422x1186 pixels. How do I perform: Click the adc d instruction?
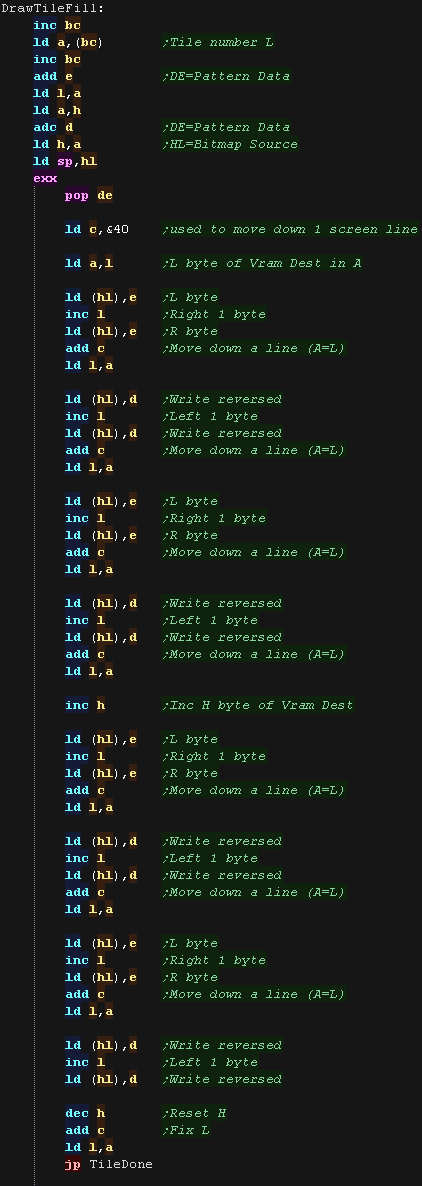pyautogui.click(x=54, y=127)
